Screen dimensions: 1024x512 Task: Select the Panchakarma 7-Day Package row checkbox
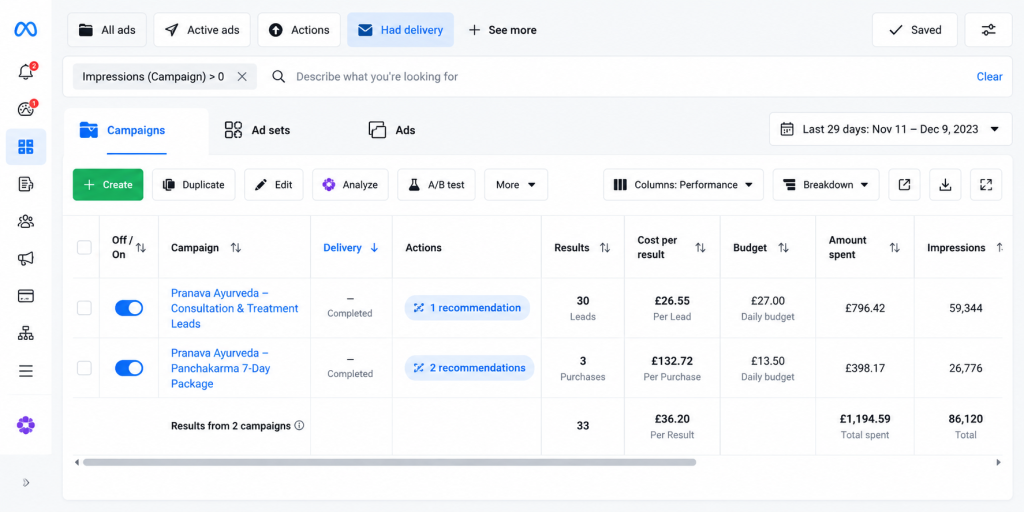click(x=84, y=368)
